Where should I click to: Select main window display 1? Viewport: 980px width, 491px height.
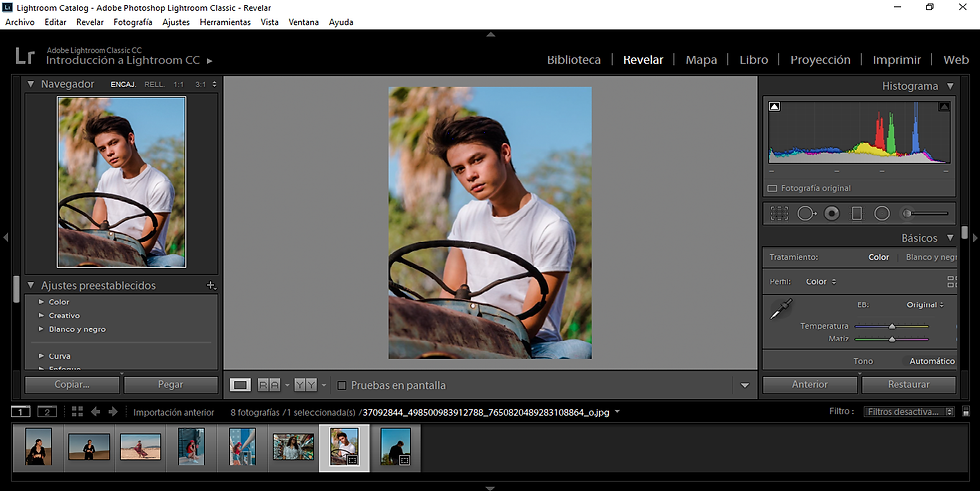pos(21,412)
